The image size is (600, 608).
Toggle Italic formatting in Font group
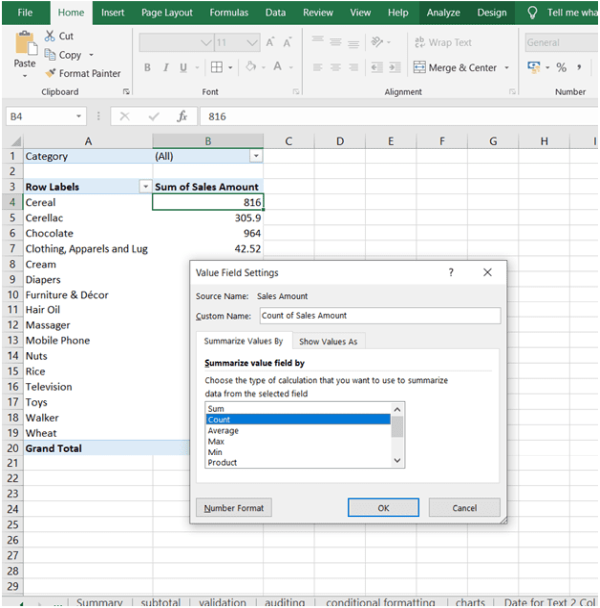(164, 67)
